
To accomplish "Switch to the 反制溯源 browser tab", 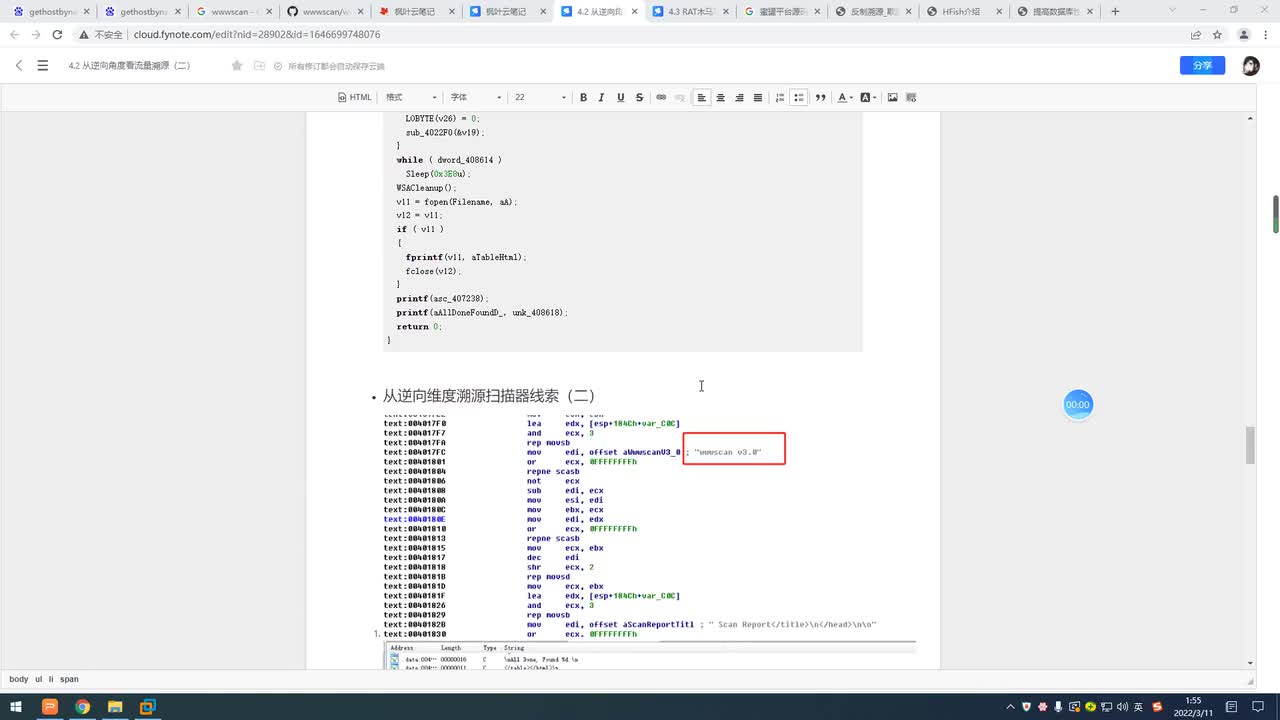I will click(x=872, y=12).
